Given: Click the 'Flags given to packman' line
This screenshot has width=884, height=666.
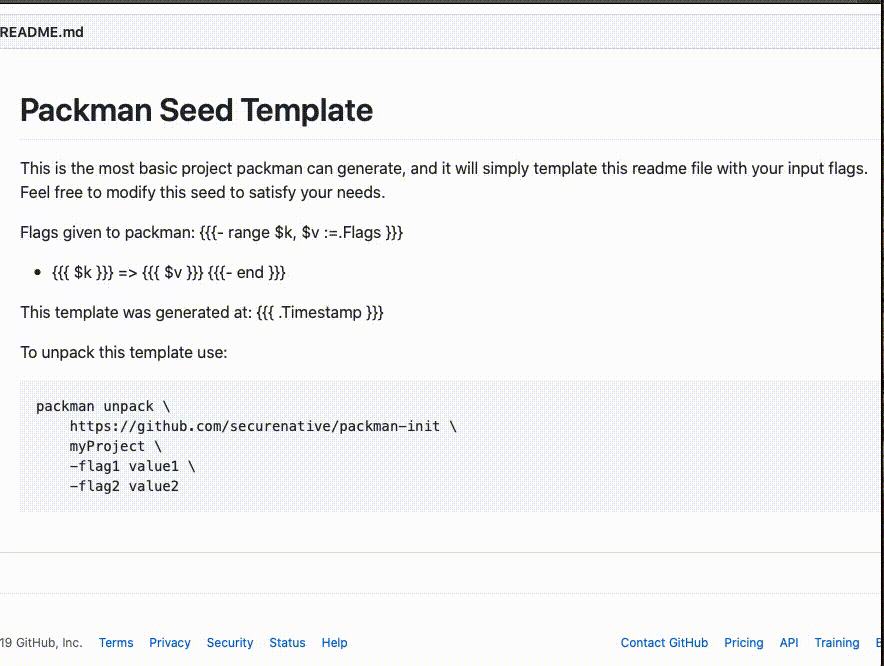Looking at the screenshot, I should [x=211, y=232].
